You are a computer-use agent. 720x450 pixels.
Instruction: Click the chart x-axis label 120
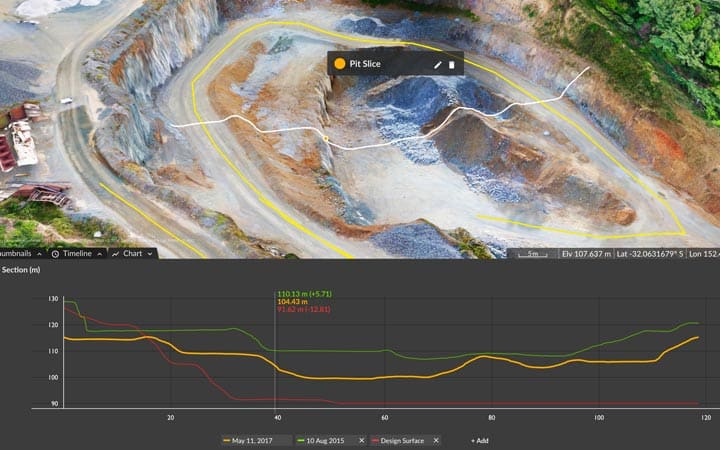tap(706, 418)
